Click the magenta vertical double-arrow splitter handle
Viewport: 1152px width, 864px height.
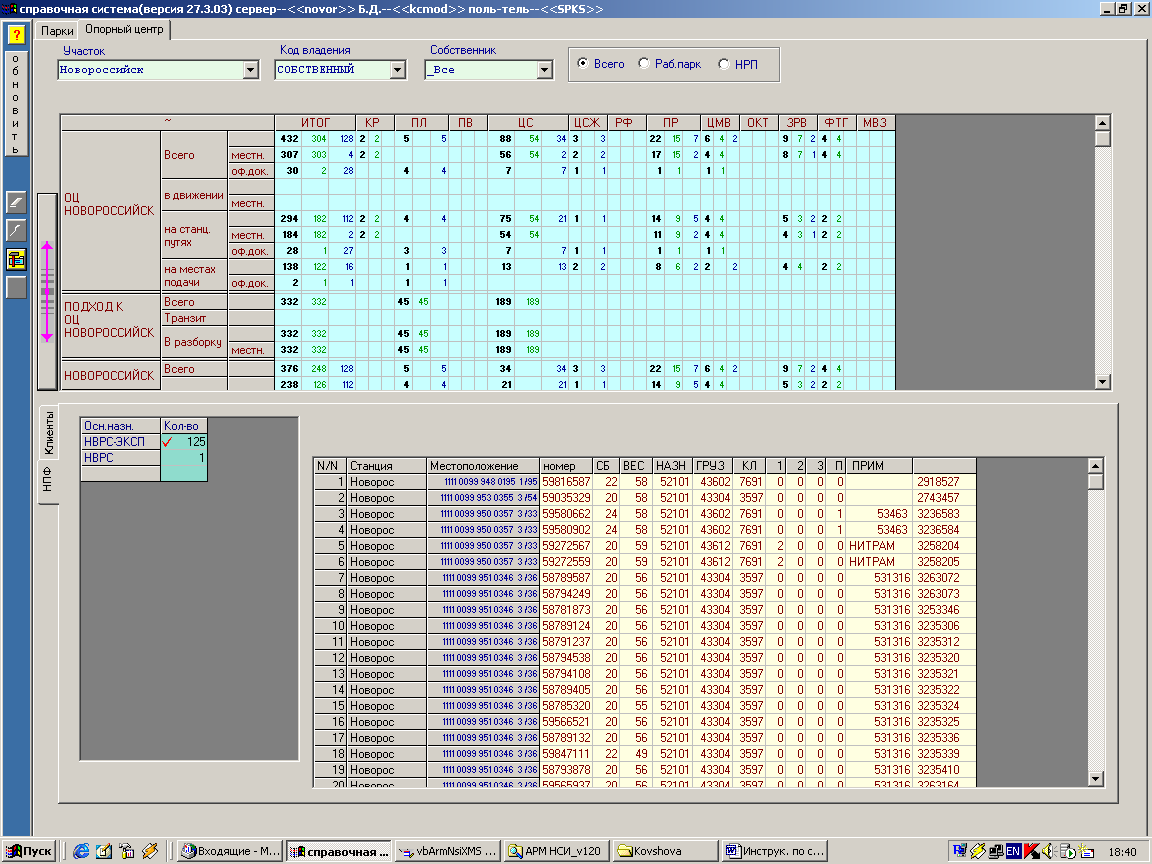47,292
